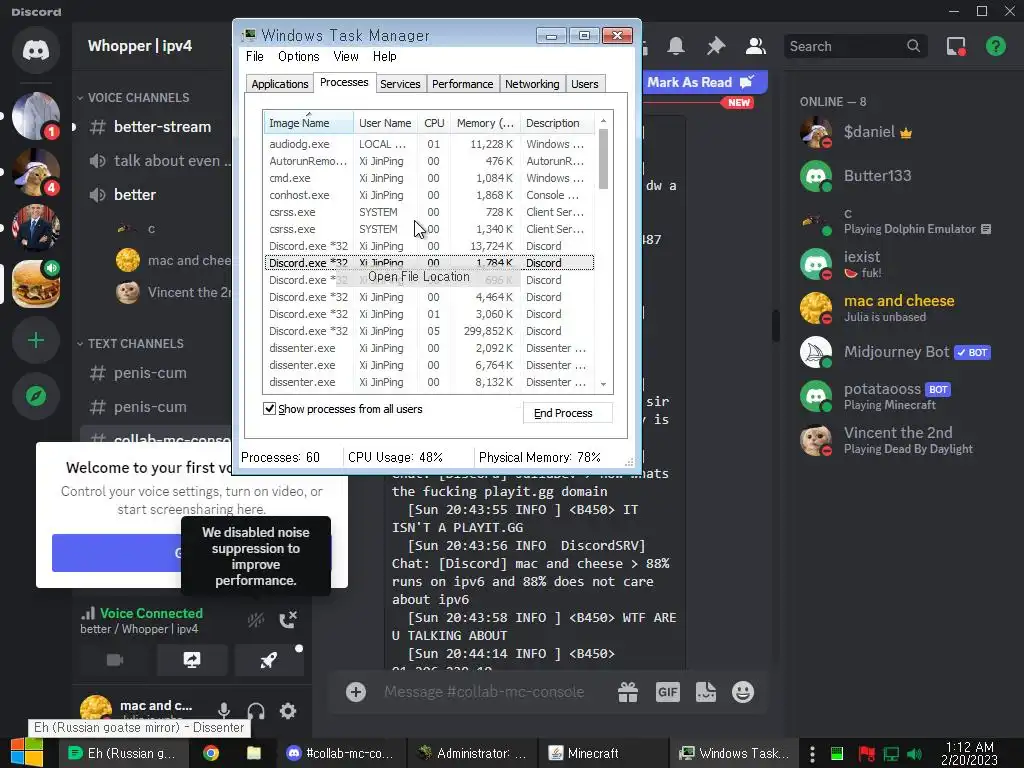
Task: Open the View menu in Task Manager
Action: click(x=346, y=56)
